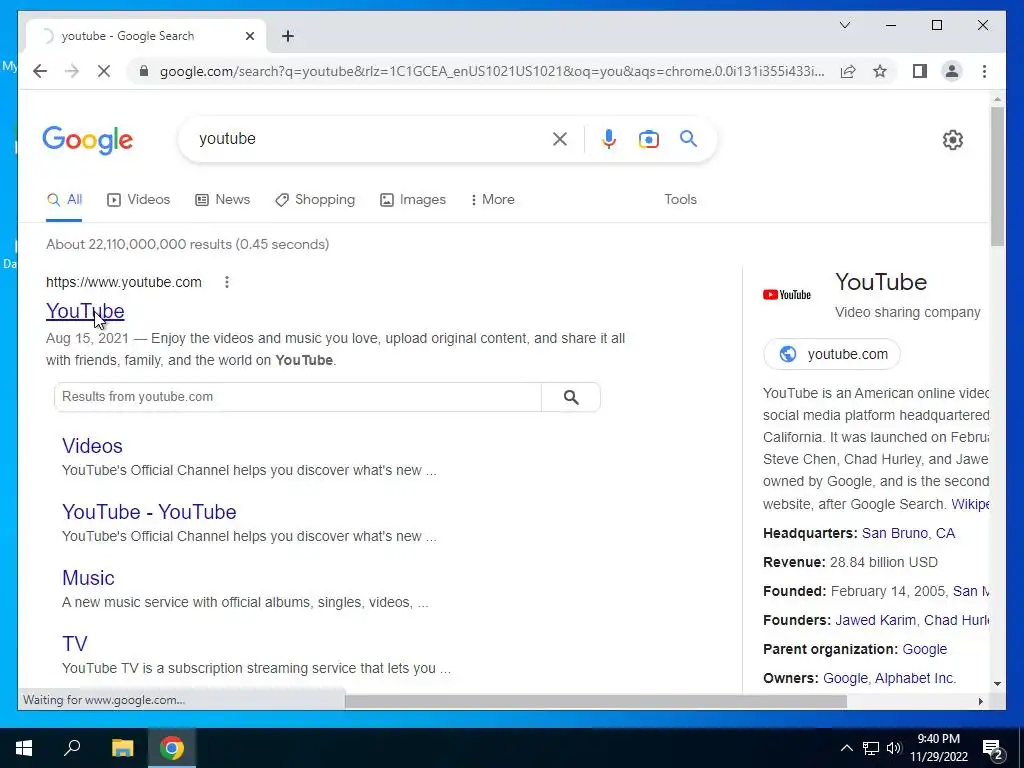Open San Bruno, CA headquarters link
The image size is (1024, 768).
pos(908,533)
